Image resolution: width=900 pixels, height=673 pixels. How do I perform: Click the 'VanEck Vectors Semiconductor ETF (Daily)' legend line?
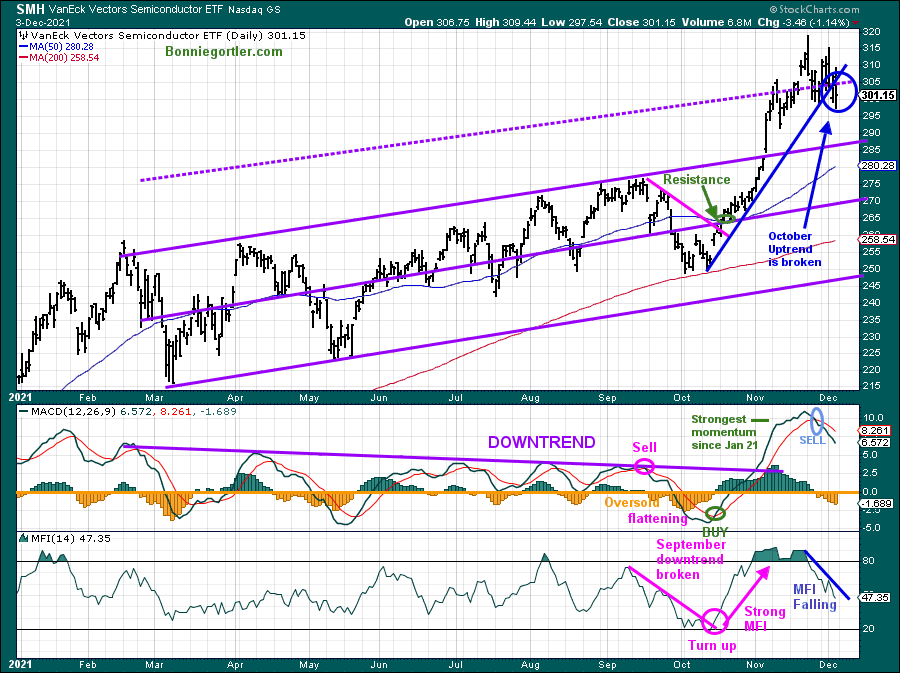click(x=162, y=36)
